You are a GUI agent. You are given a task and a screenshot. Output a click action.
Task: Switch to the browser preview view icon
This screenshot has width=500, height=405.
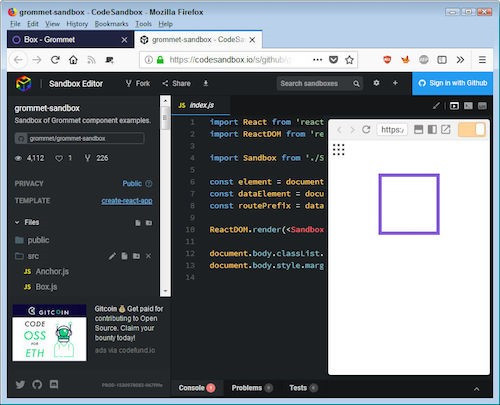[x=454, y=106]
